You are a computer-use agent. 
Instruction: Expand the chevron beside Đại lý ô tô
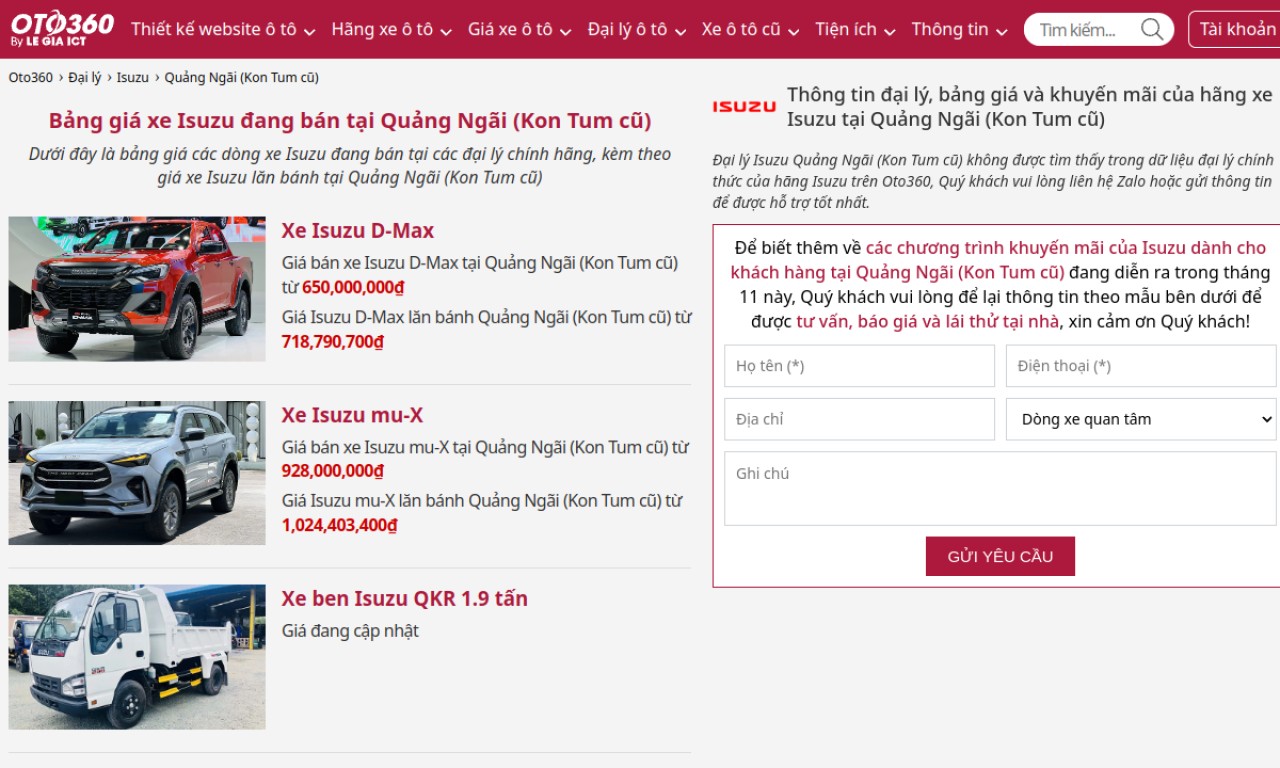click(x=680, y=31)
